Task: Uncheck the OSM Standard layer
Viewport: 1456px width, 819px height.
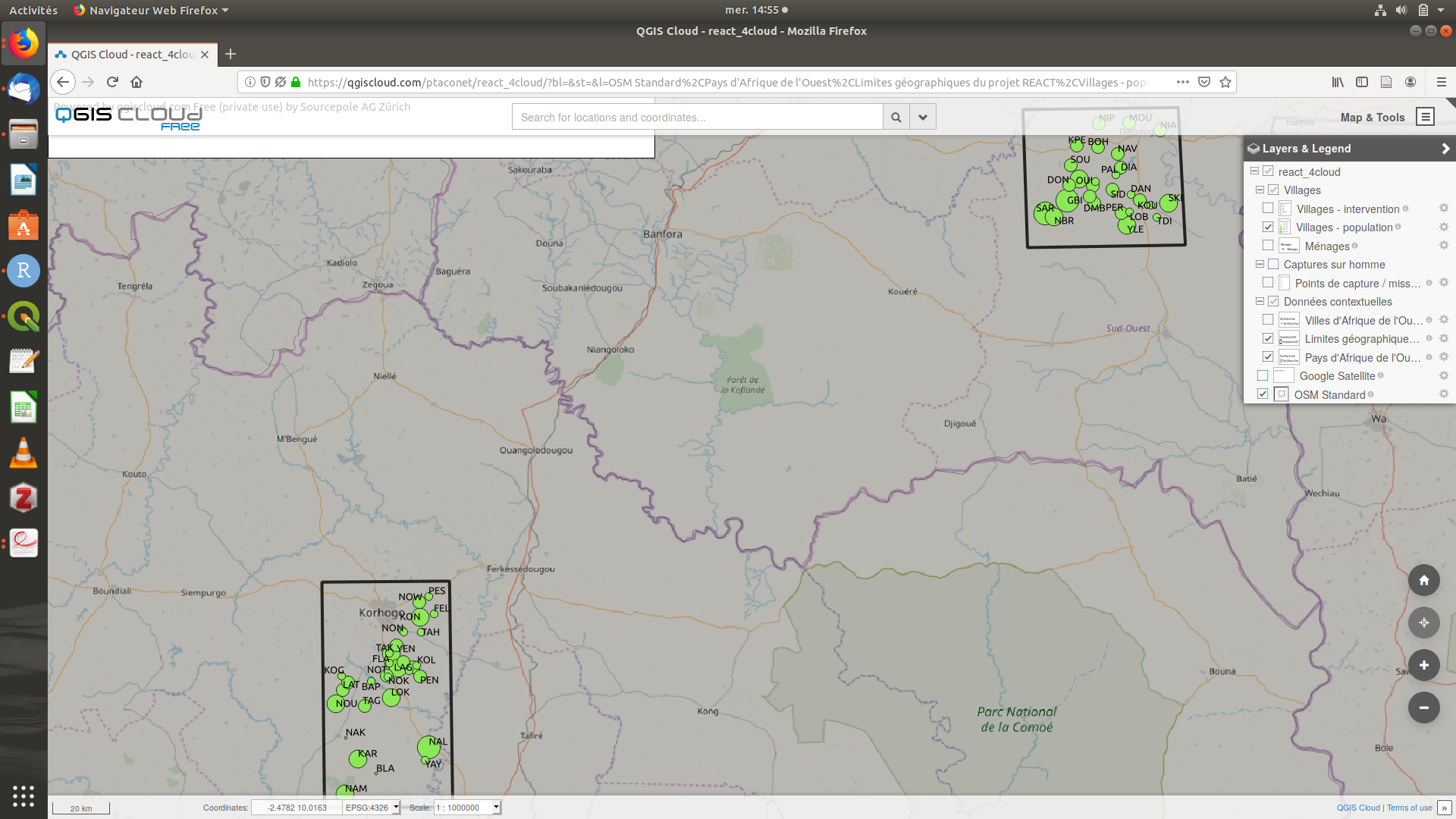Action: pos(1263,394)
